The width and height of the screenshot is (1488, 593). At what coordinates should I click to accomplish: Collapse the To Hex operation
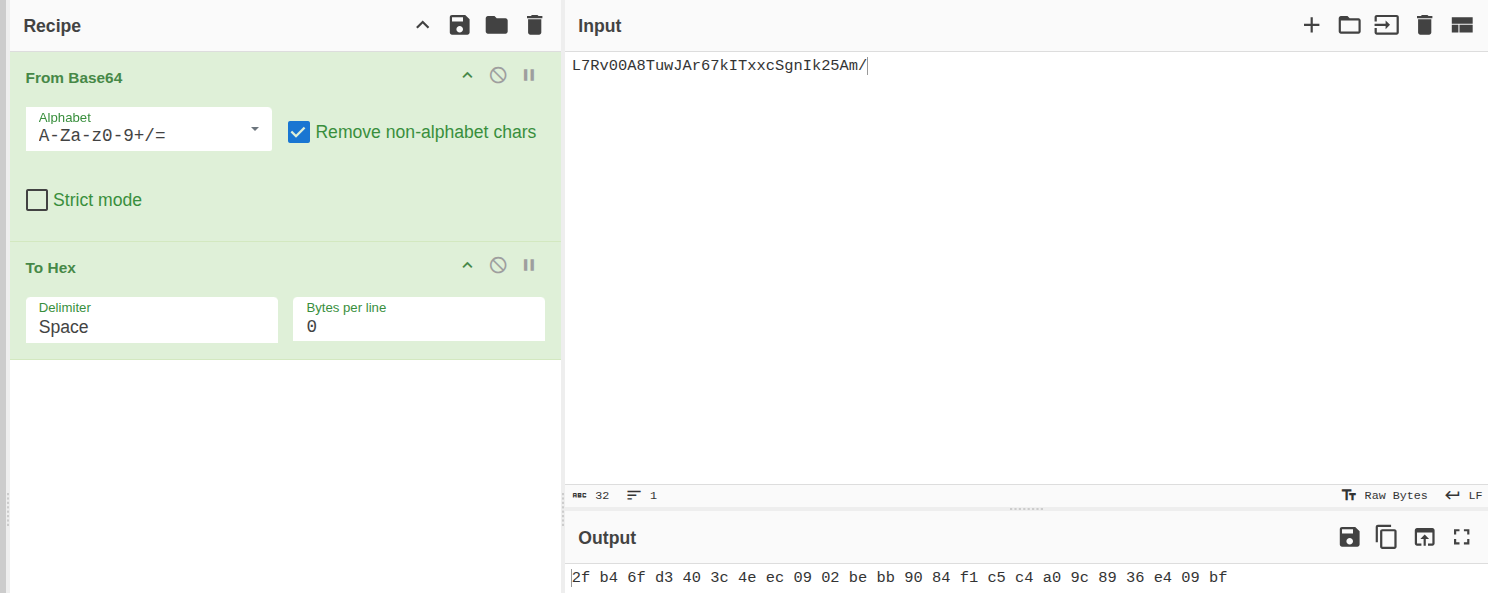tap(467, 265)
